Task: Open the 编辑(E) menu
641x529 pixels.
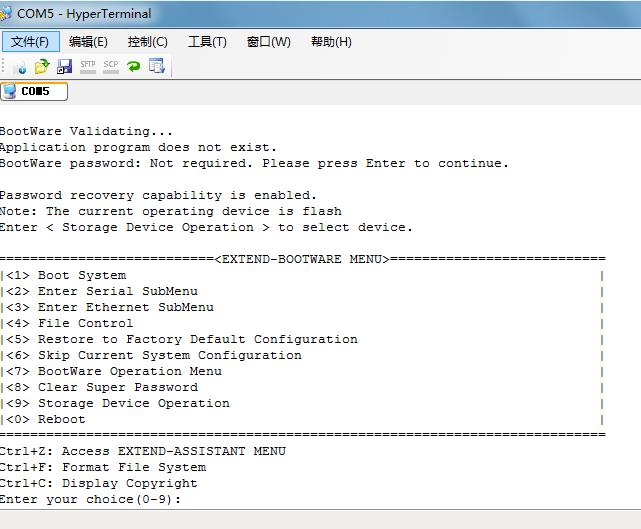Action: pos(88,42)
